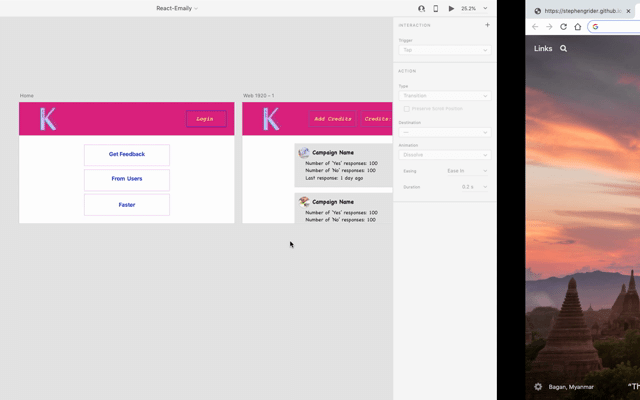Click the Google icon in address bar
The width and height of the screenshot is (640, 400).
click(595, 27)
